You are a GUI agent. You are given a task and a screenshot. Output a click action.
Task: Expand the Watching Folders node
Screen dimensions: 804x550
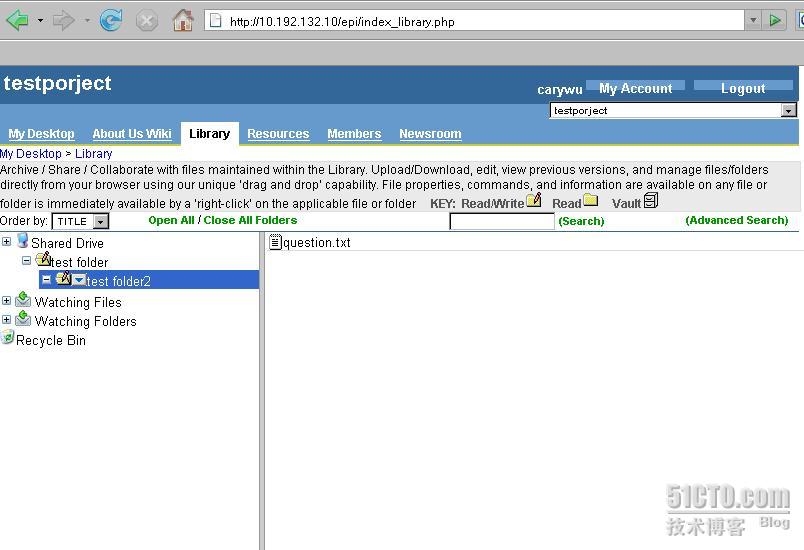7,320
